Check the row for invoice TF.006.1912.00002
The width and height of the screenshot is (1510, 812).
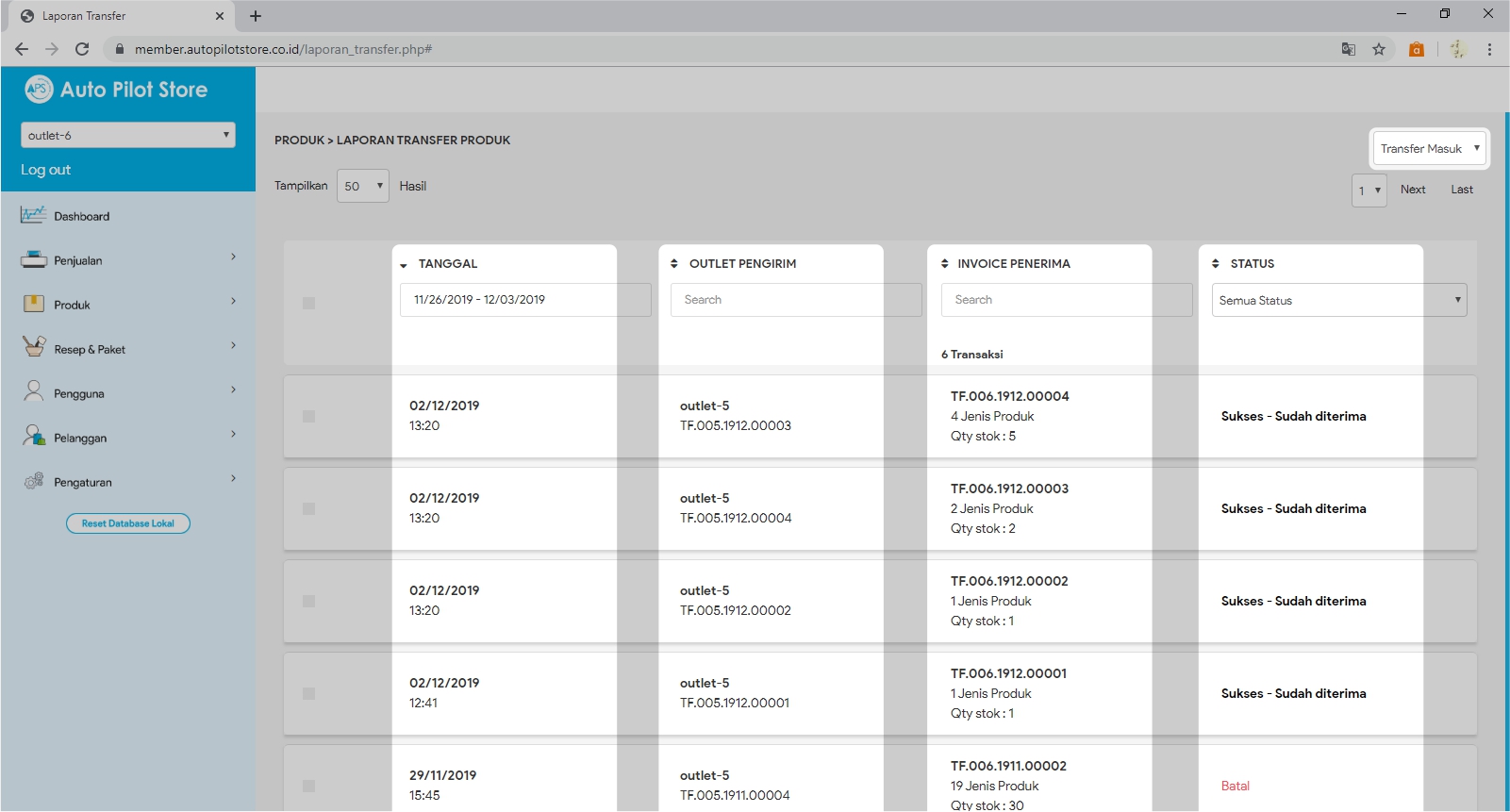(x=308, y=601)
